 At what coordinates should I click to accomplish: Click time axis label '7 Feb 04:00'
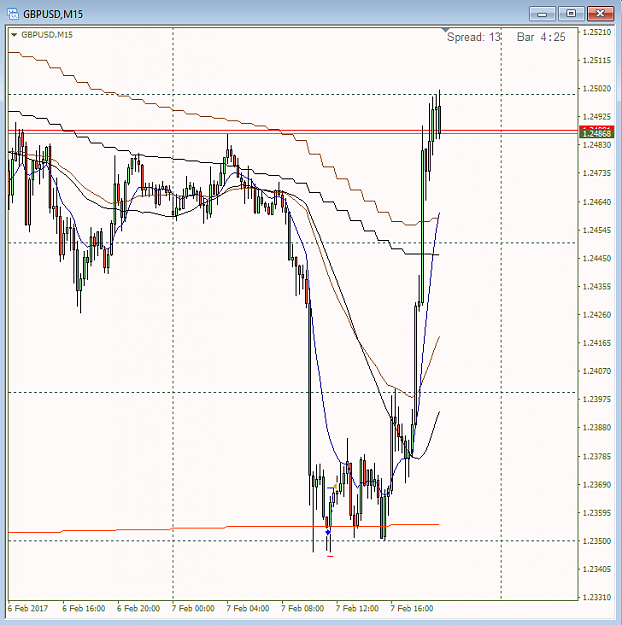248,609
